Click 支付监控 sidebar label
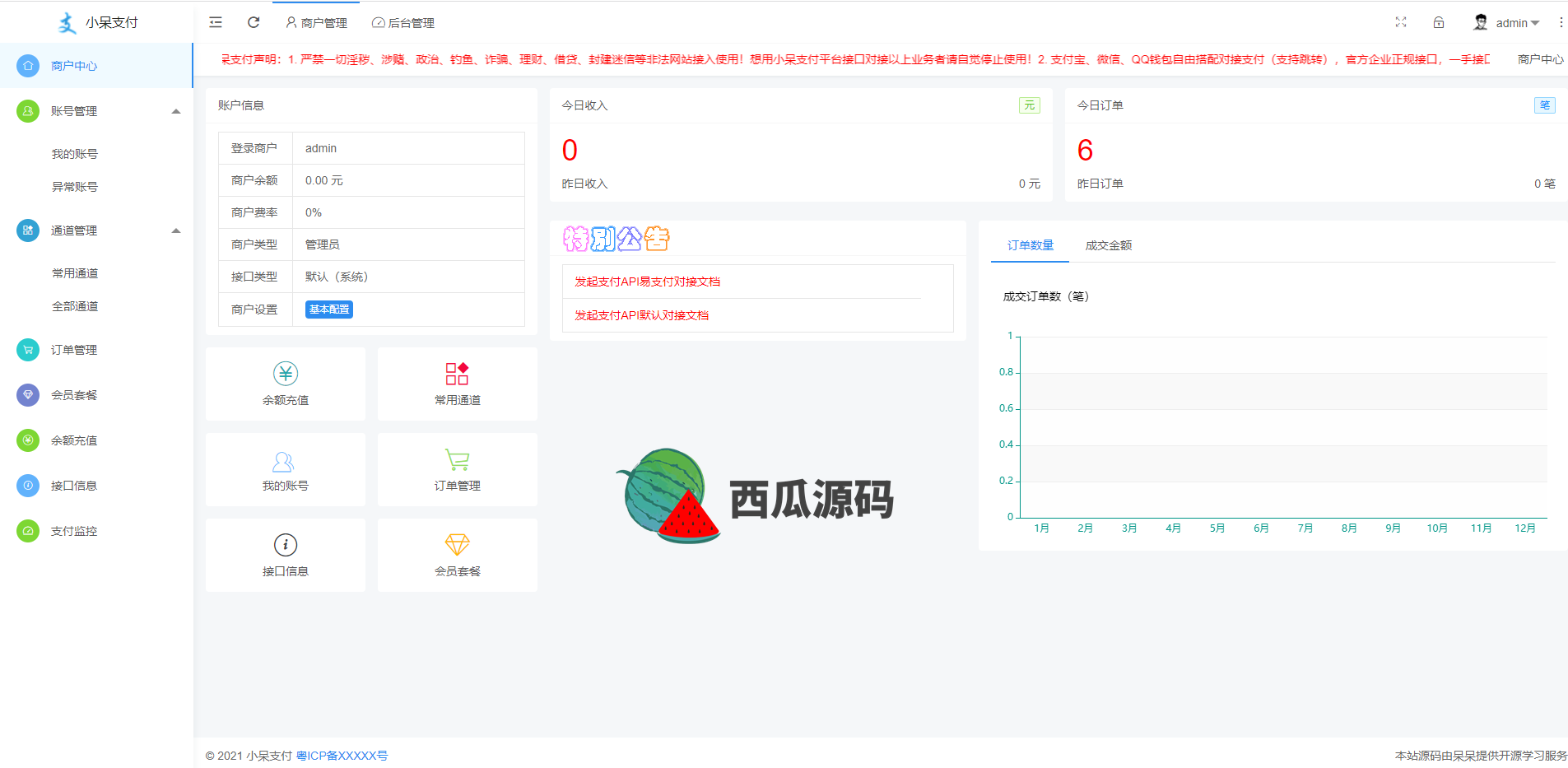1568x768 pixels. click(74, 531)
